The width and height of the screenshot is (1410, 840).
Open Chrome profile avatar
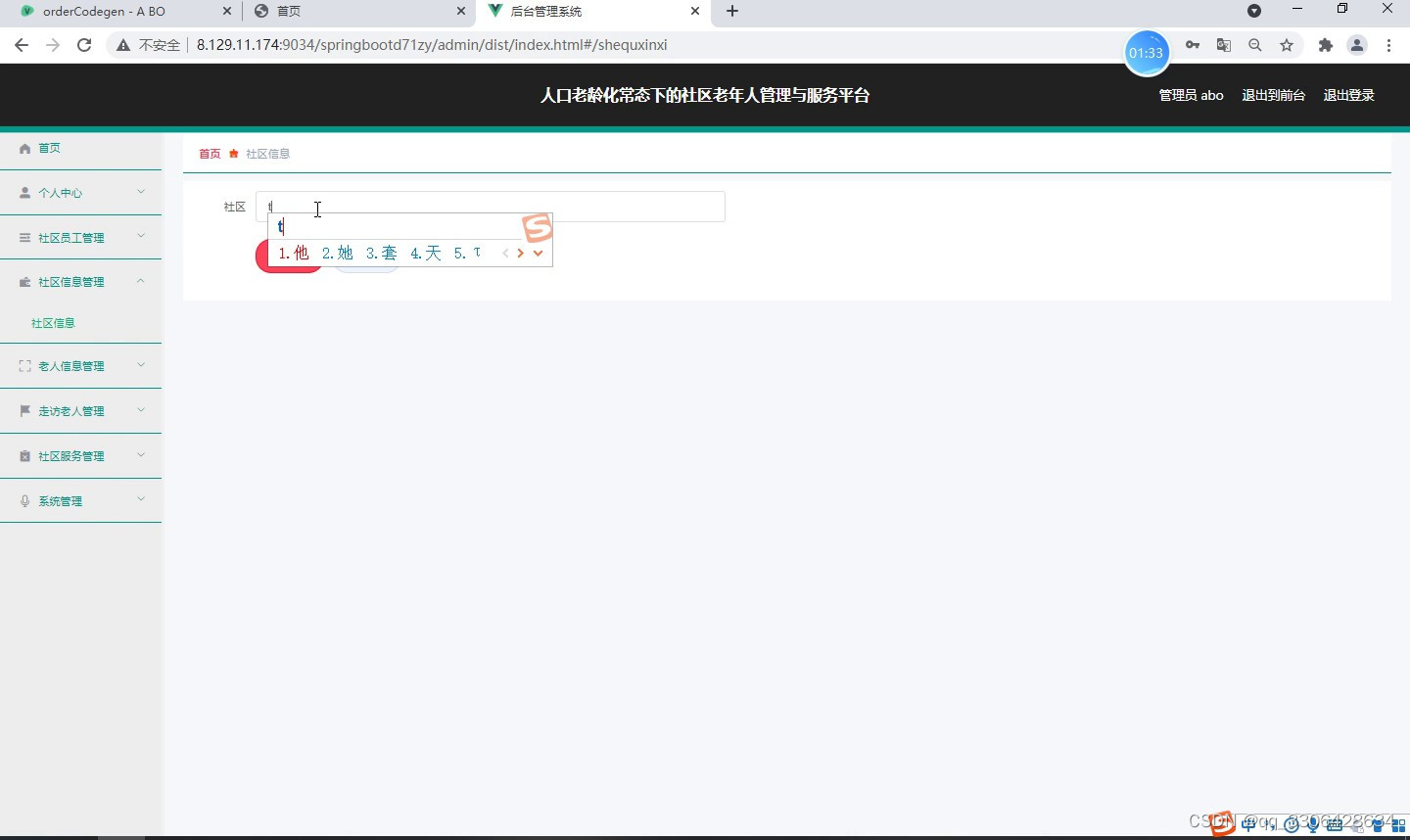pyautogui.click(x=1357, y=45)
